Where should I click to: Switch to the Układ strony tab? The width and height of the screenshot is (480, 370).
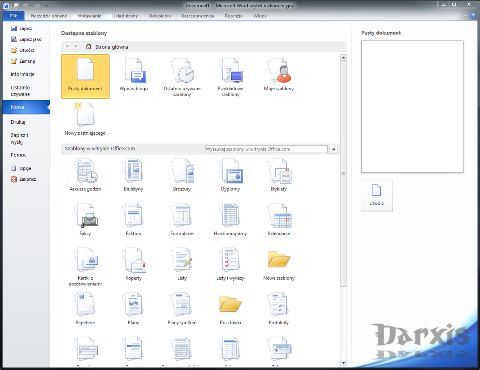pos(125,16)
